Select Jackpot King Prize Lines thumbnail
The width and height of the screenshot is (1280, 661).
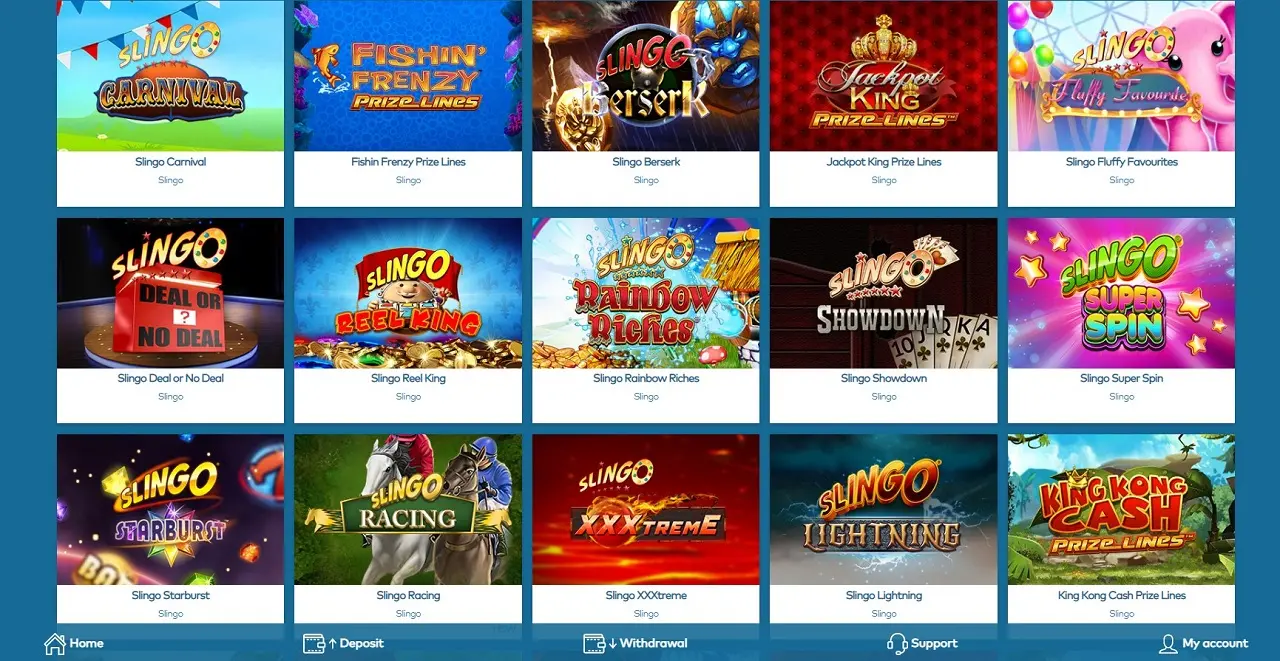[x=883, y=76]
